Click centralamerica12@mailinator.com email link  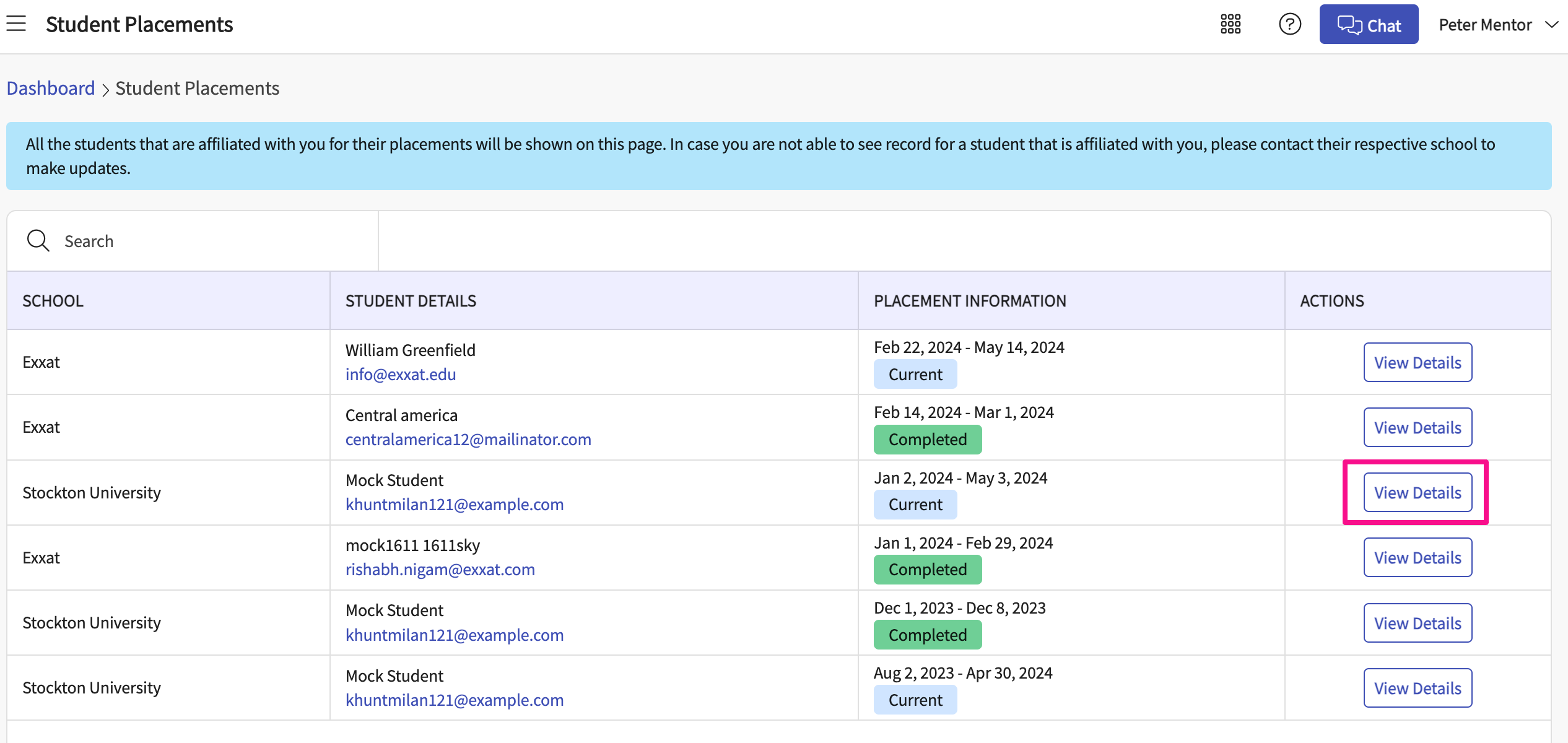[468, 440]
